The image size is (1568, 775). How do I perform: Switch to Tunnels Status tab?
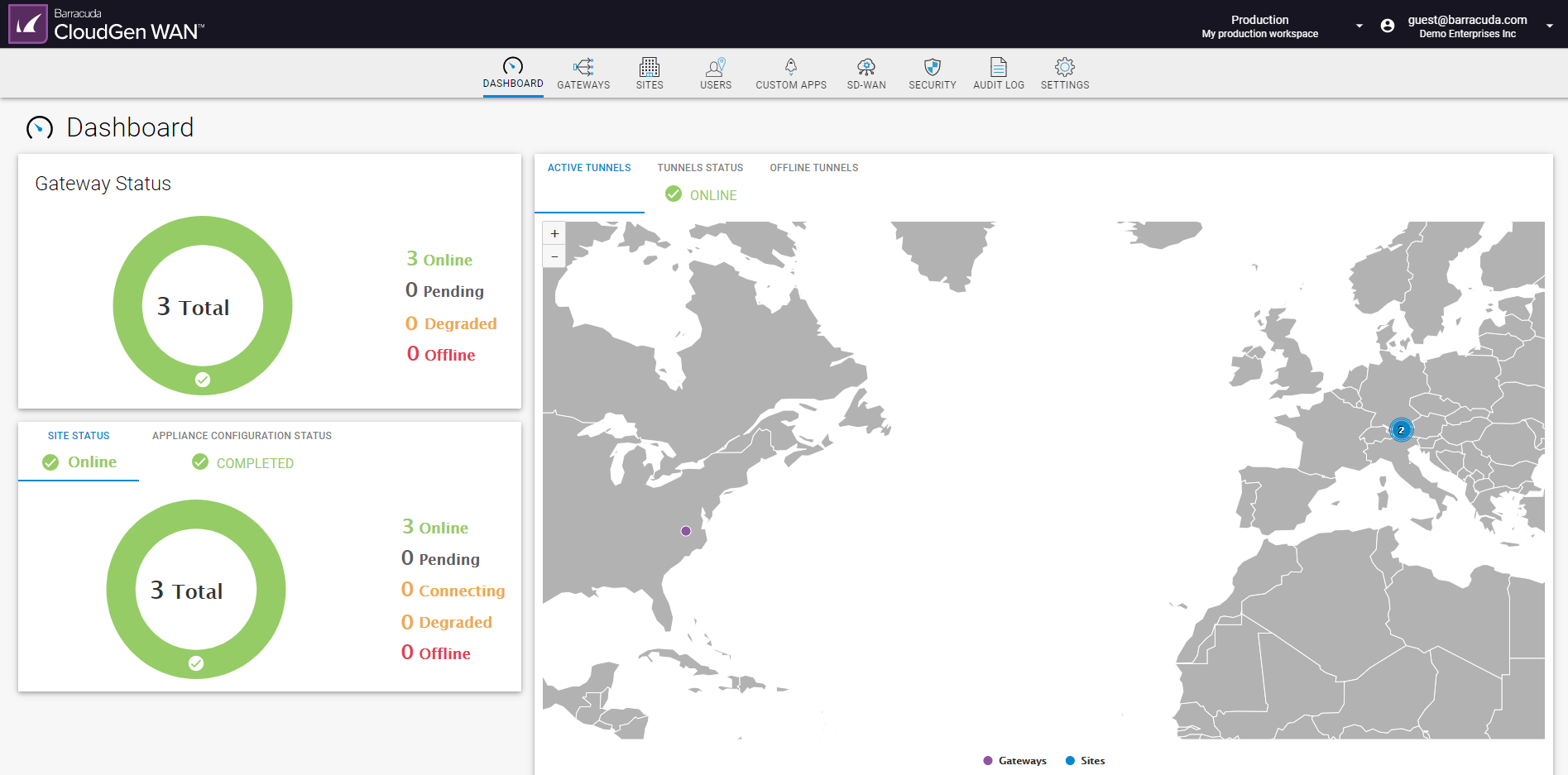(x=700, y=168)
